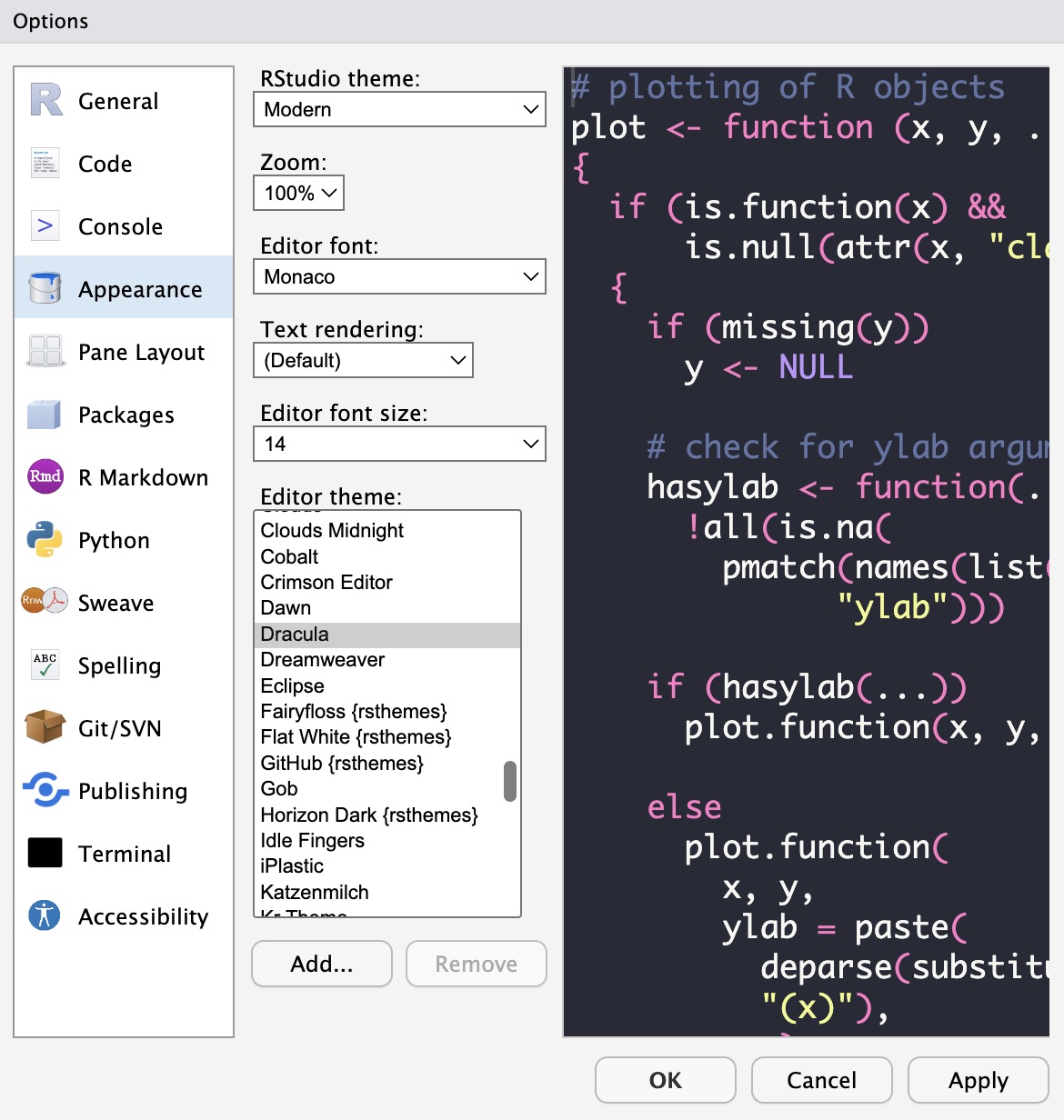1064x1120 pixels.
Task: Click the Terminal black square icon
Action: click(45, 853)
